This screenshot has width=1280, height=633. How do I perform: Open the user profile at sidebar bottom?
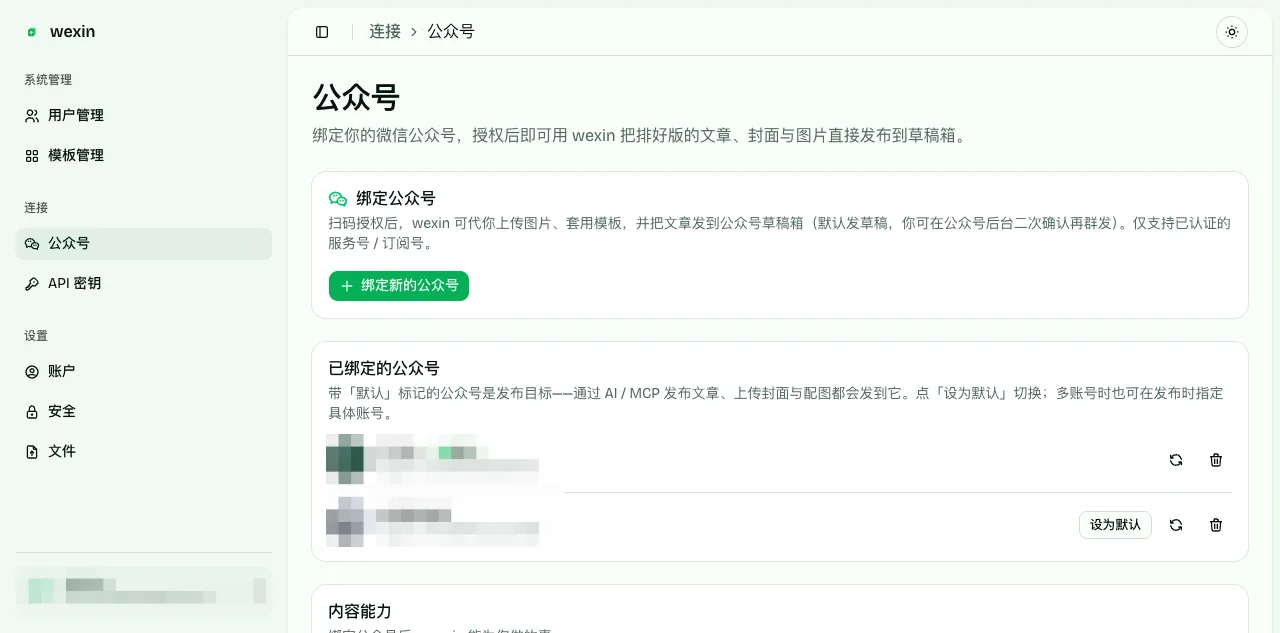pyautogui.click(x=144, y=591)
